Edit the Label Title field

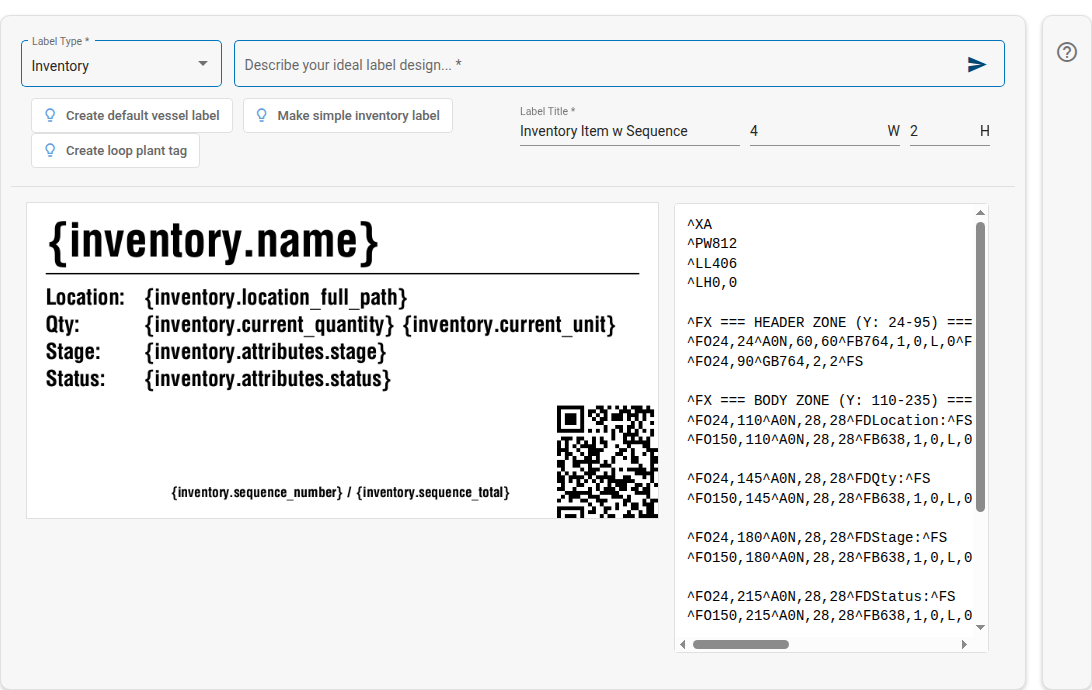pos(629,131)
